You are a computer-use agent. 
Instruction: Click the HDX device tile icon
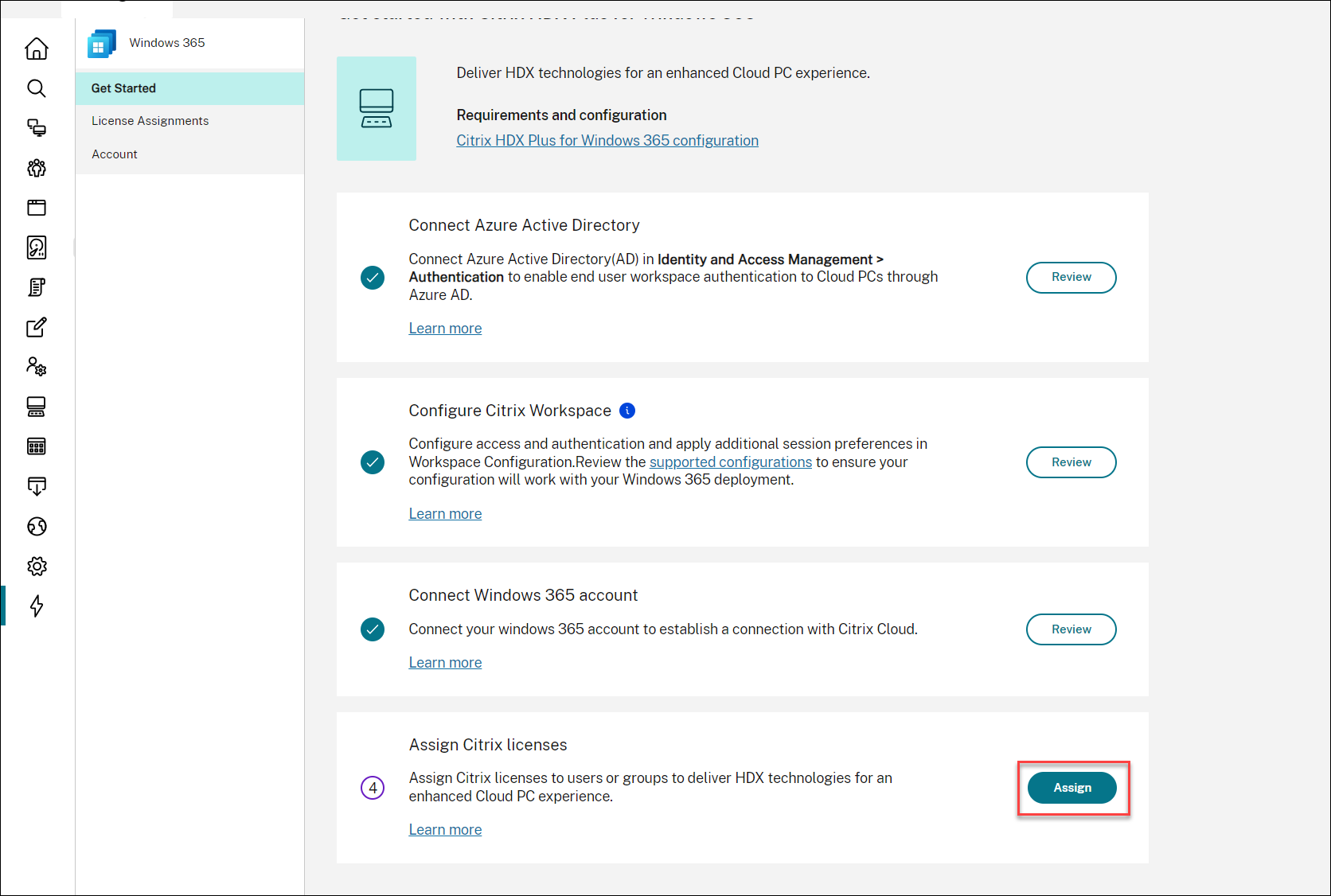coord(377,108)
